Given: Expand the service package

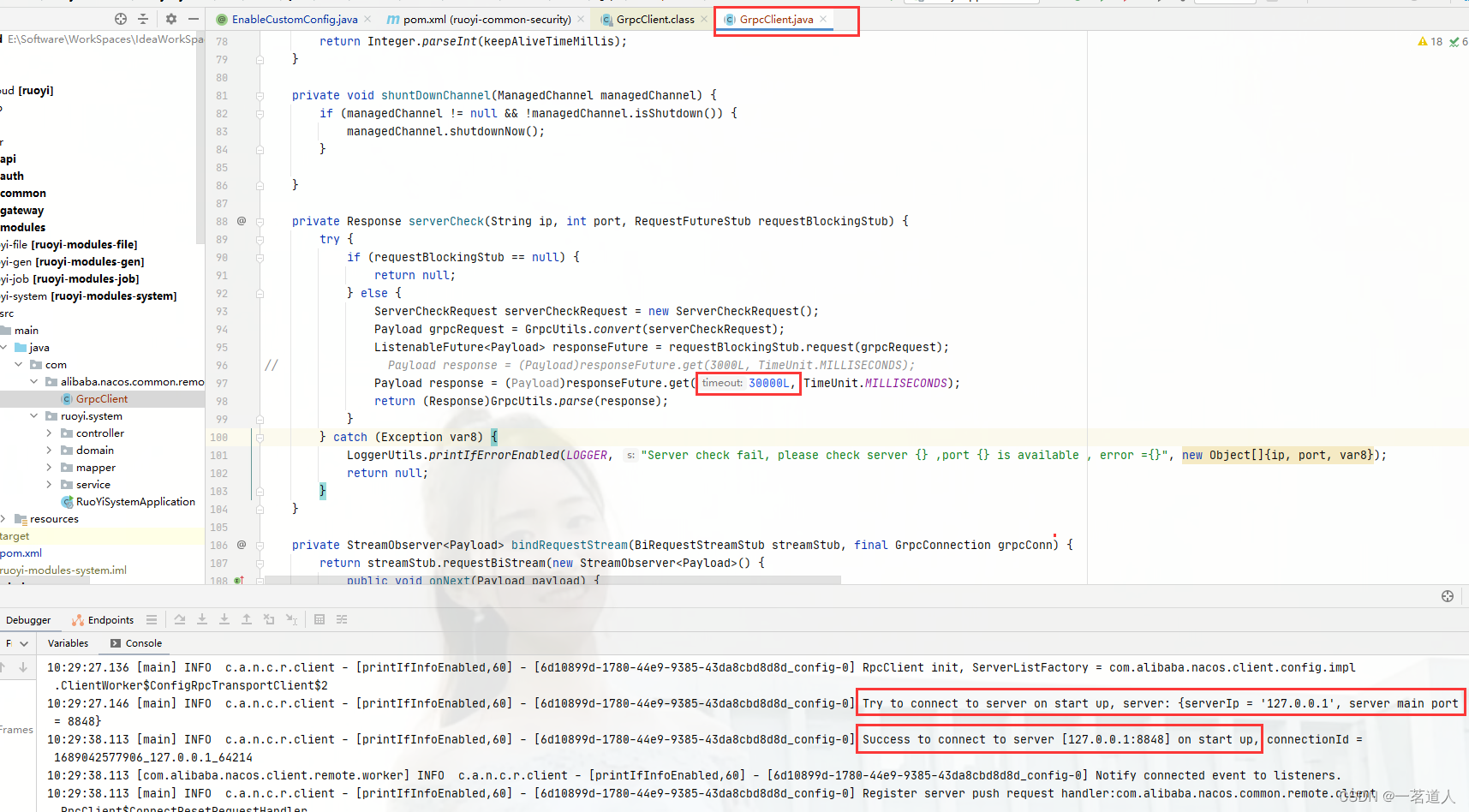Looking at the screenshot, I should pos(50,485).
